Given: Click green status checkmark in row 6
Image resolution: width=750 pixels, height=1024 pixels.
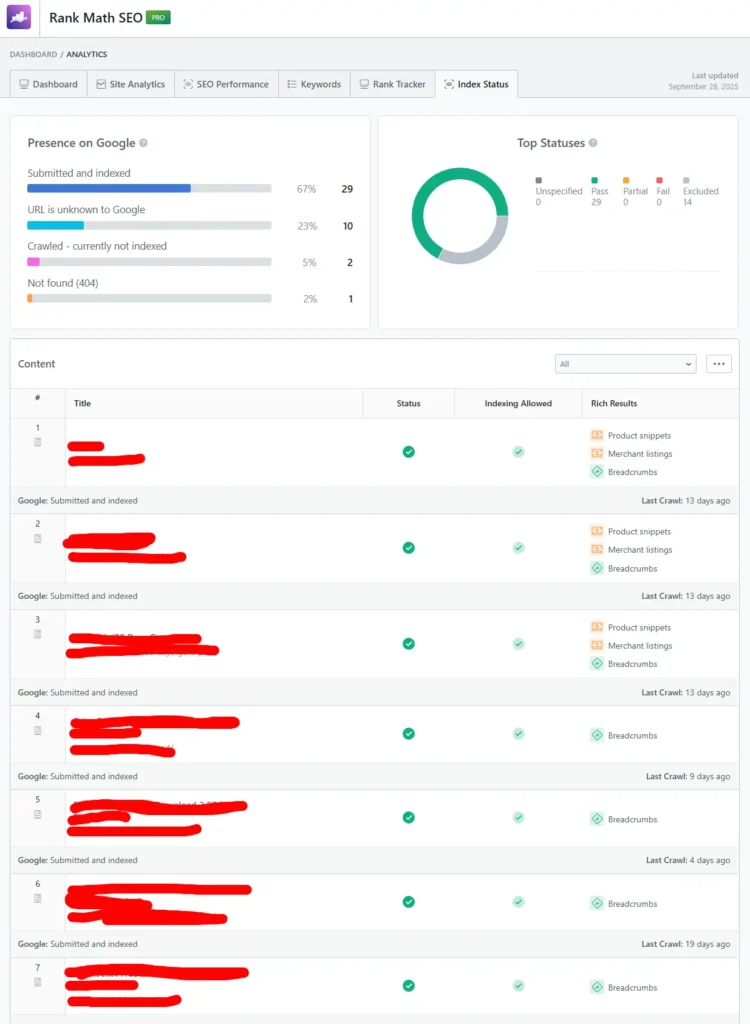Looking at the screenshot, I should (408, 902).
